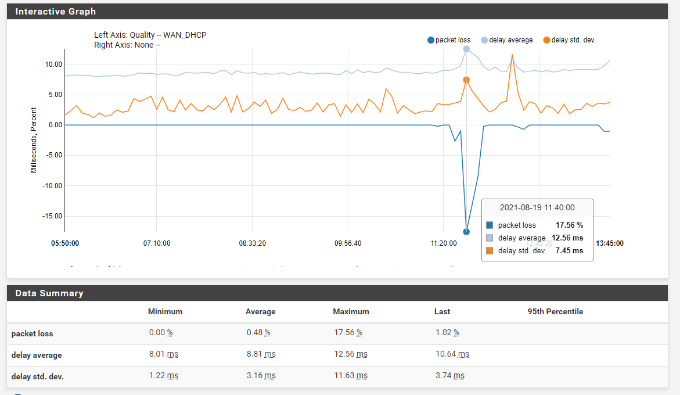The image size is (680, 395).
Task: Select the delay average summary row label
Action: coord(36,355)
